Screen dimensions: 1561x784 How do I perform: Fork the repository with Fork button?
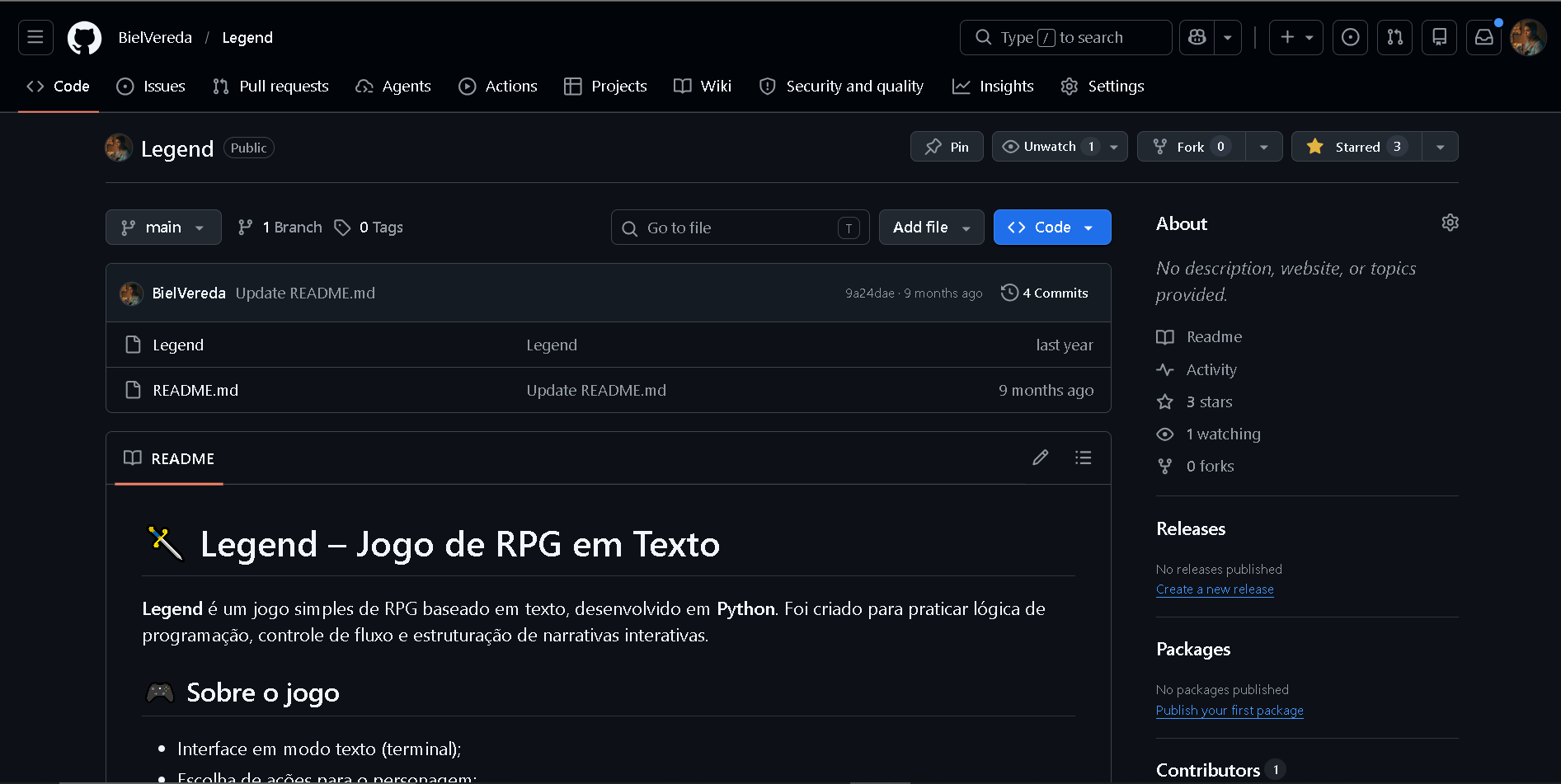[1192, 147]
